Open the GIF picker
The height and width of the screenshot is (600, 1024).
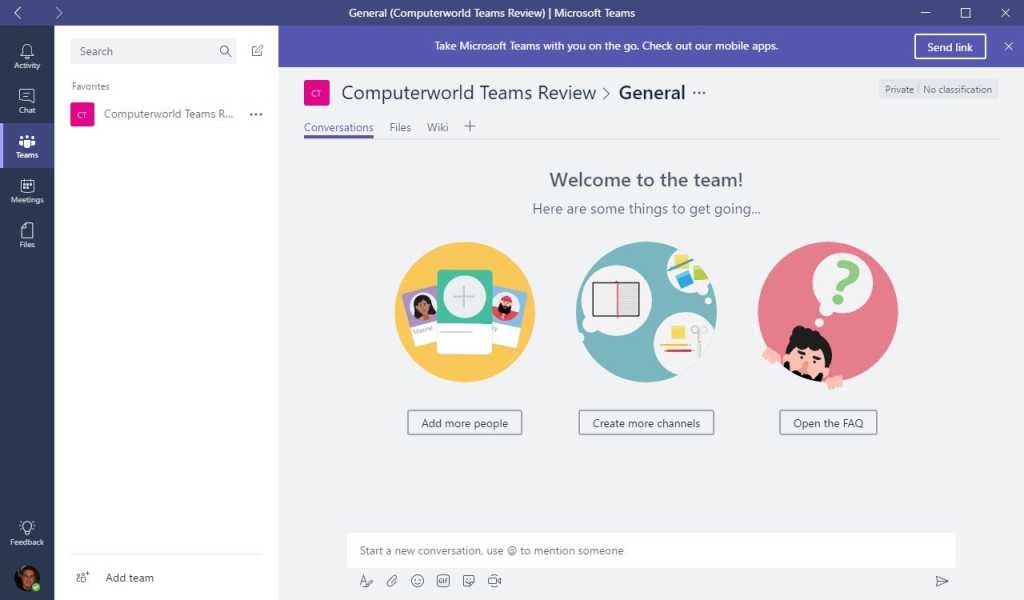pyautogui.click(x=443, y=580)
